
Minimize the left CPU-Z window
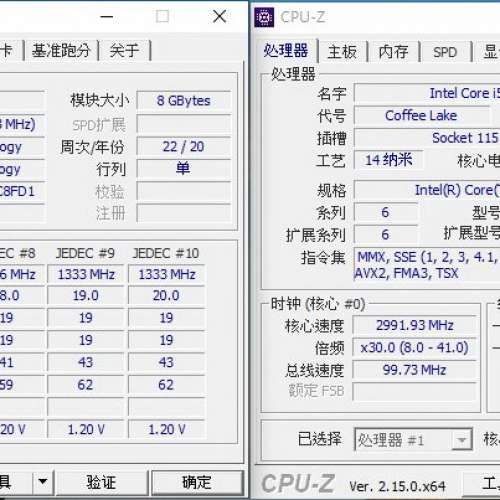pos(107,16)
